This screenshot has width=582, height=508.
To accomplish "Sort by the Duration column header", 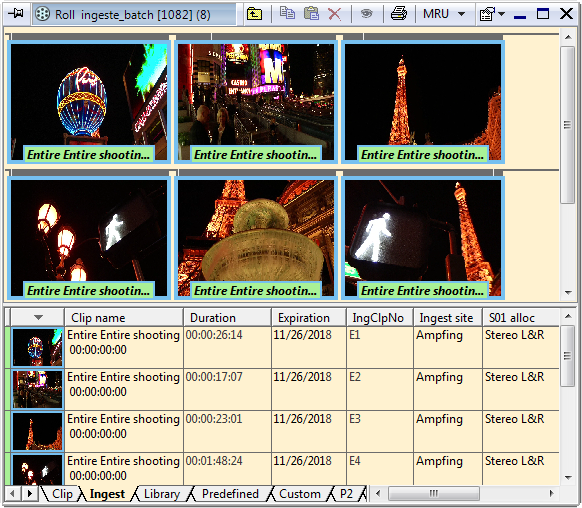I will pos(227,318).
